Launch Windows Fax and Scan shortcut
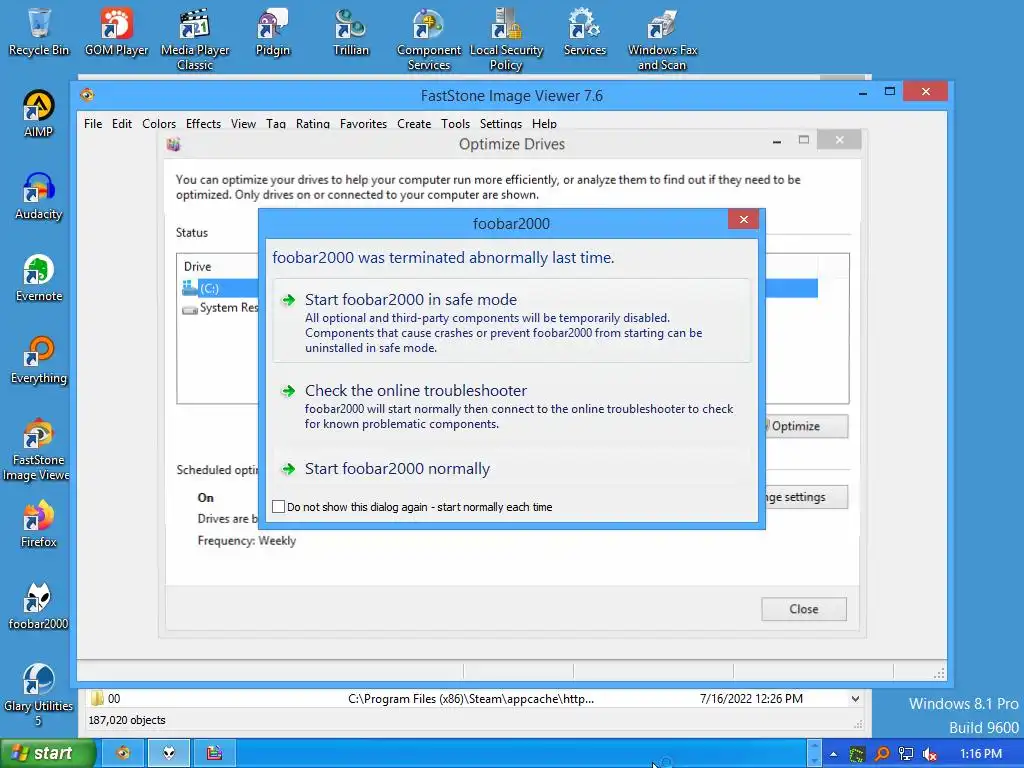The width and height of the screenshot is (1024, 768). coord(662,39)
